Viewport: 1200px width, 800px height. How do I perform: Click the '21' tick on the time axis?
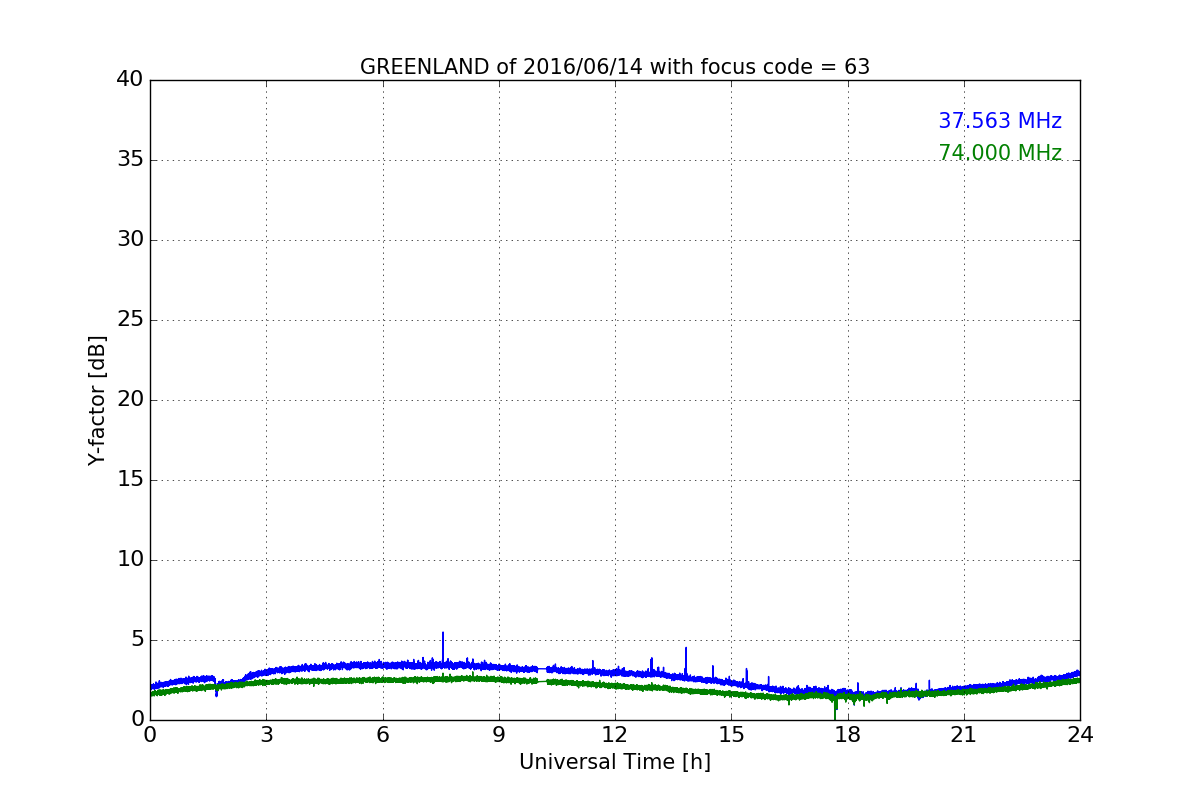pos(964,735)
